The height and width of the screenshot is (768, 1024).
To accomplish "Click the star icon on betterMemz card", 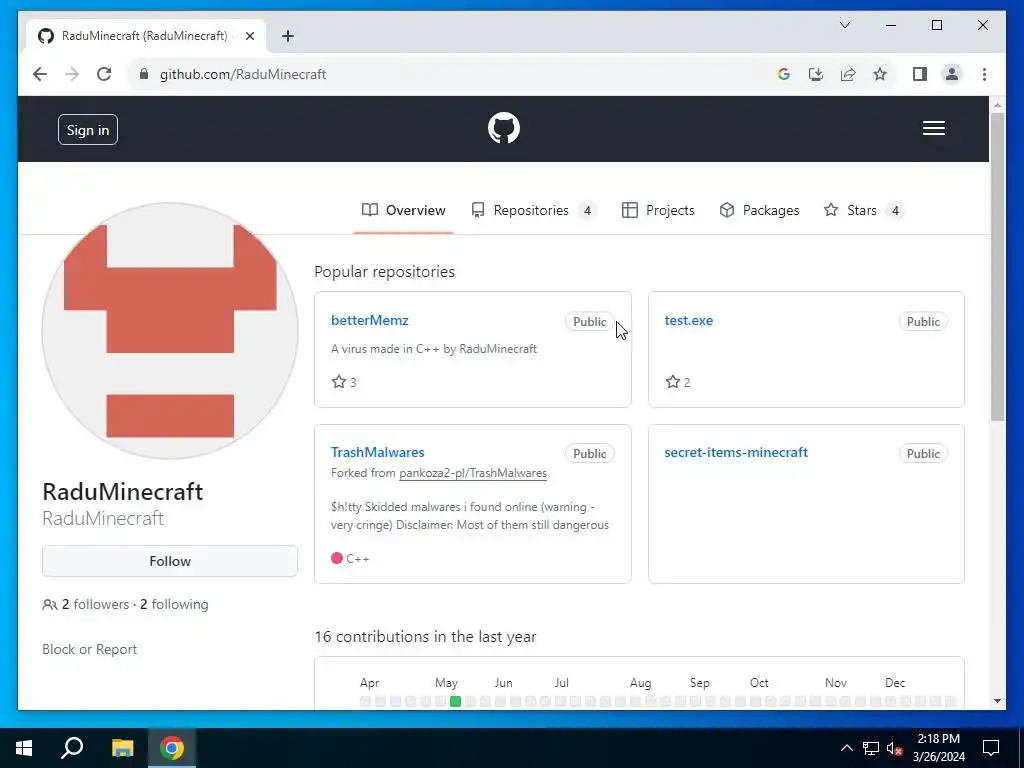I will point(338,381).
